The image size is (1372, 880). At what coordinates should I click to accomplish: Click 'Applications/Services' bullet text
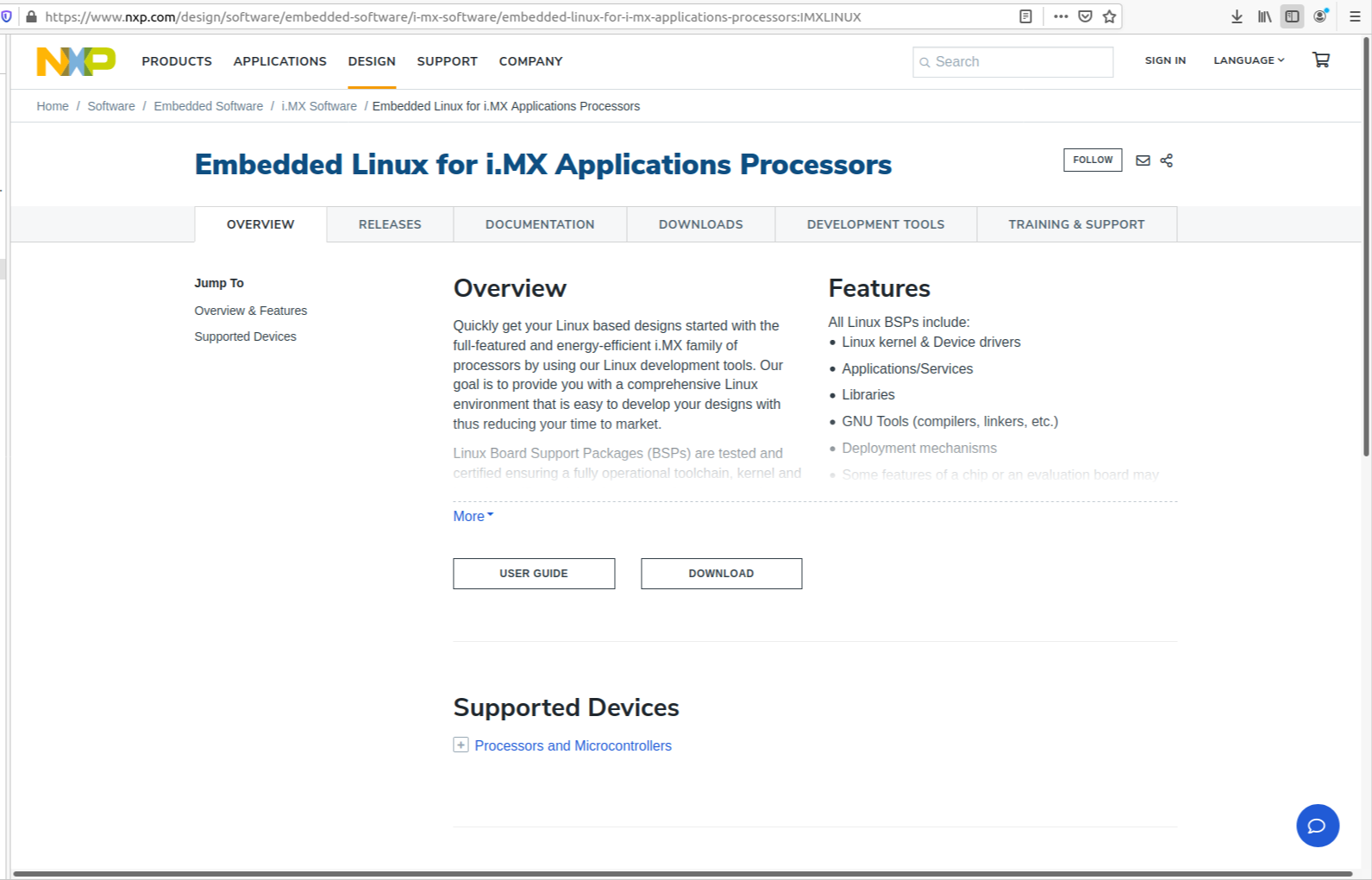coord(907,369)
